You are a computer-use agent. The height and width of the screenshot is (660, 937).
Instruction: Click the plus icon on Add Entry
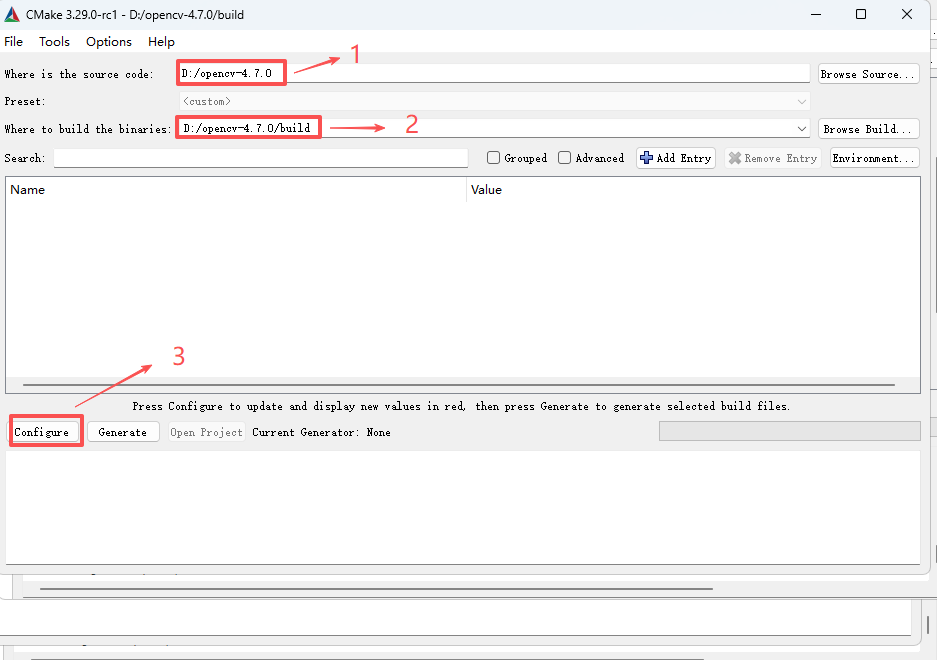(646, 158)
